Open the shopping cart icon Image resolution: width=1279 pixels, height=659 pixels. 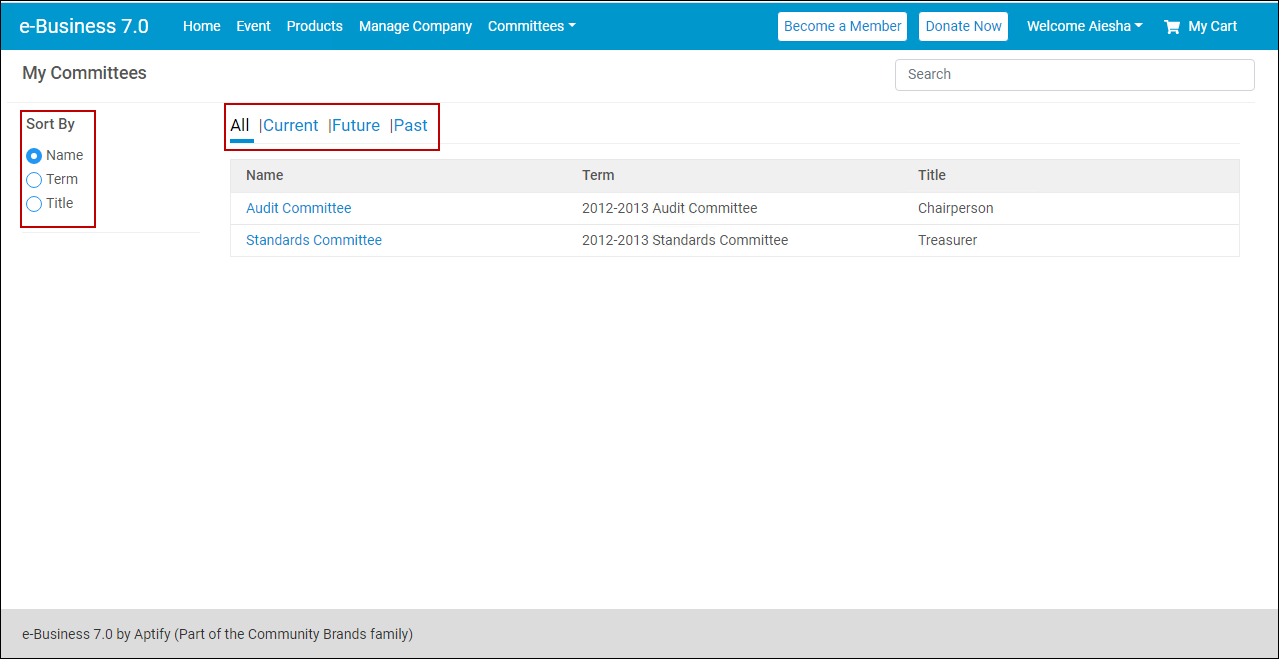(1172, 27)
